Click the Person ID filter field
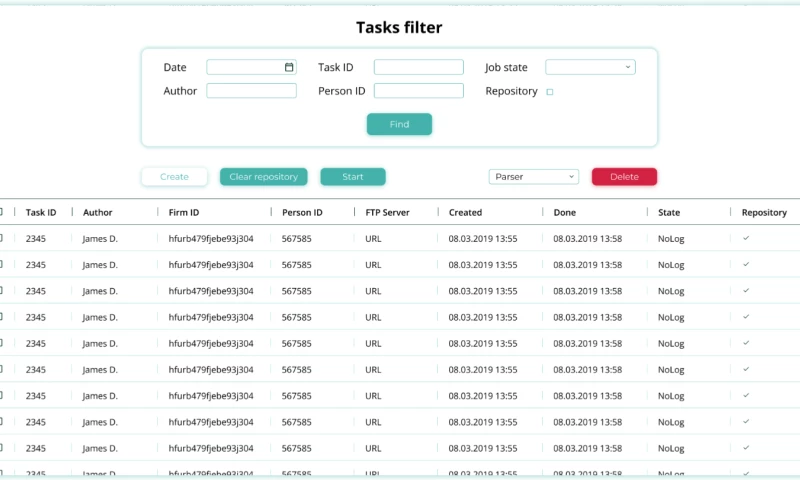 (418, 91)
